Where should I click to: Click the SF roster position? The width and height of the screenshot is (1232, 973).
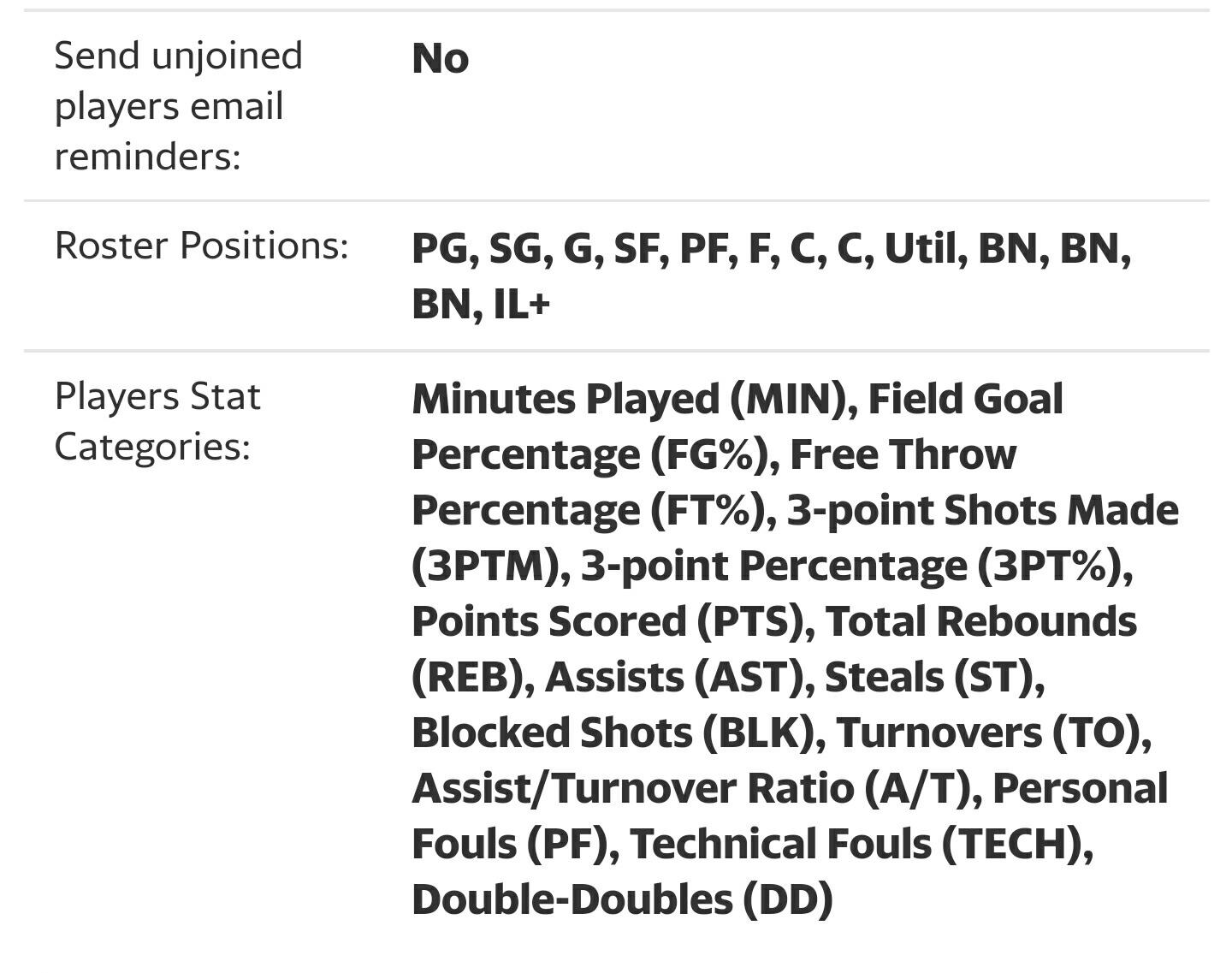[636, 249]
